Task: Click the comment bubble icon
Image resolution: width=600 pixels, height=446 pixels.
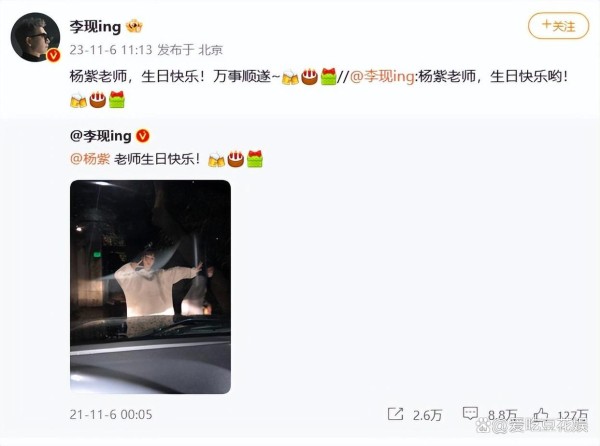Action: (x=470, y=413)
